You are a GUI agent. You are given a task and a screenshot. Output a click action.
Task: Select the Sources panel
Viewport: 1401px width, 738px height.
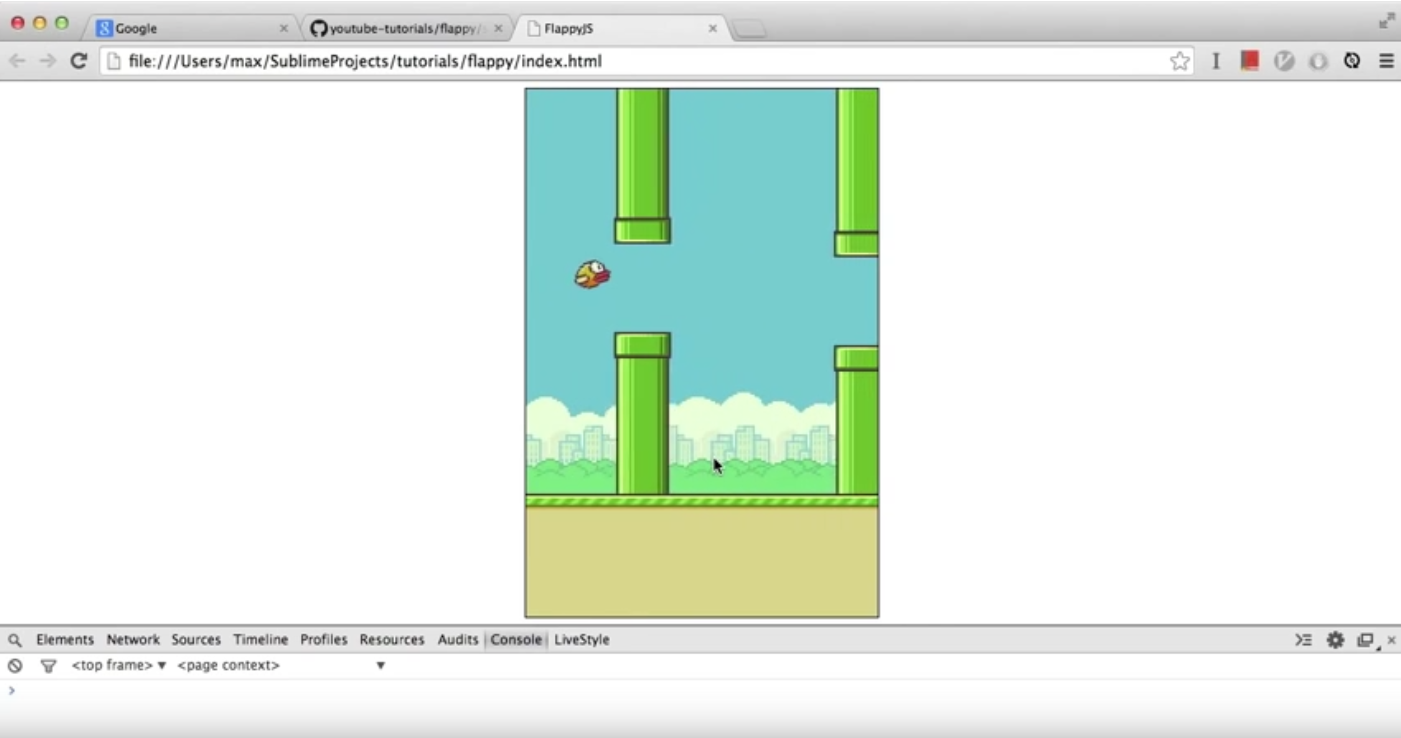click(196, 640)
